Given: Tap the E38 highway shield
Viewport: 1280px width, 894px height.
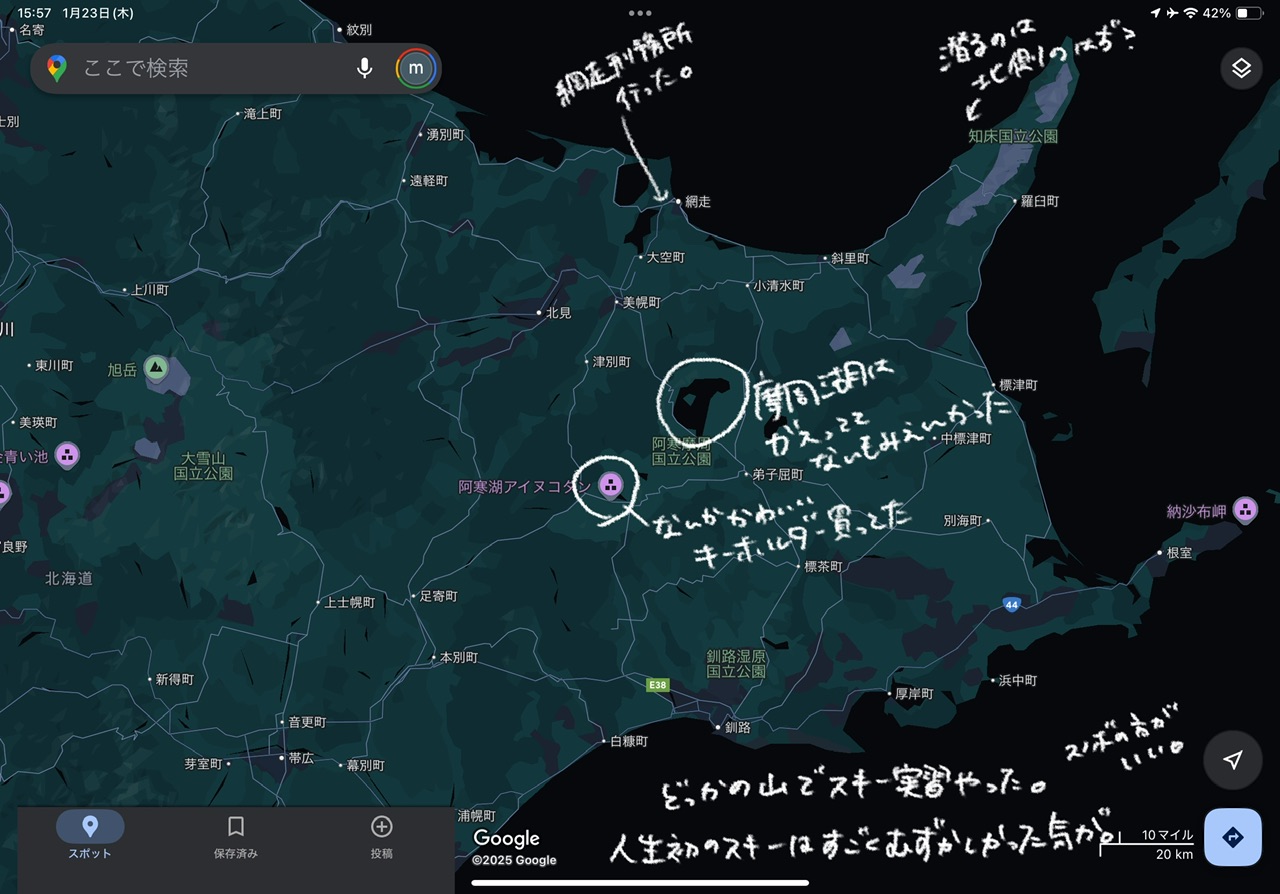Looking at the screenshot, I should click(x=657, y=685).
